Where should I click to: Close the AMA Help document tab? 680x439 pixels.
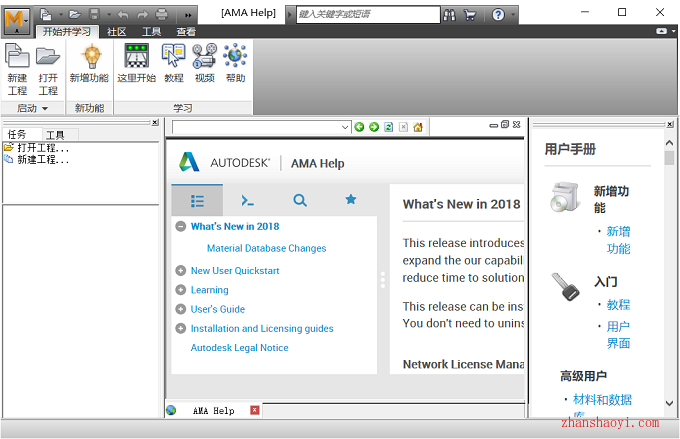(255, 410)
